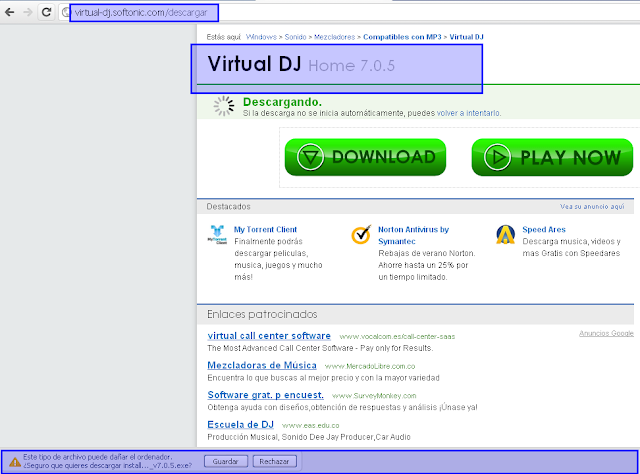
Task: Click the www.eas.edu.co ad URL text
Action: [311, 426]
